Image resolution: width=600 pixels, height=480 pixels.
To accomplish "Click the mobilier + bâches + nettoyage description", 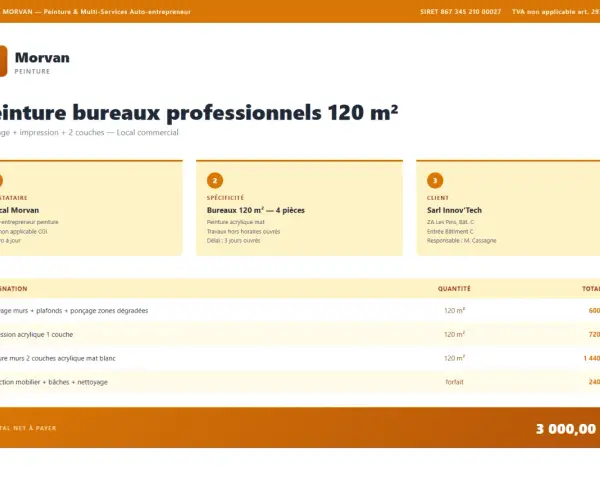I will [54, 382].
